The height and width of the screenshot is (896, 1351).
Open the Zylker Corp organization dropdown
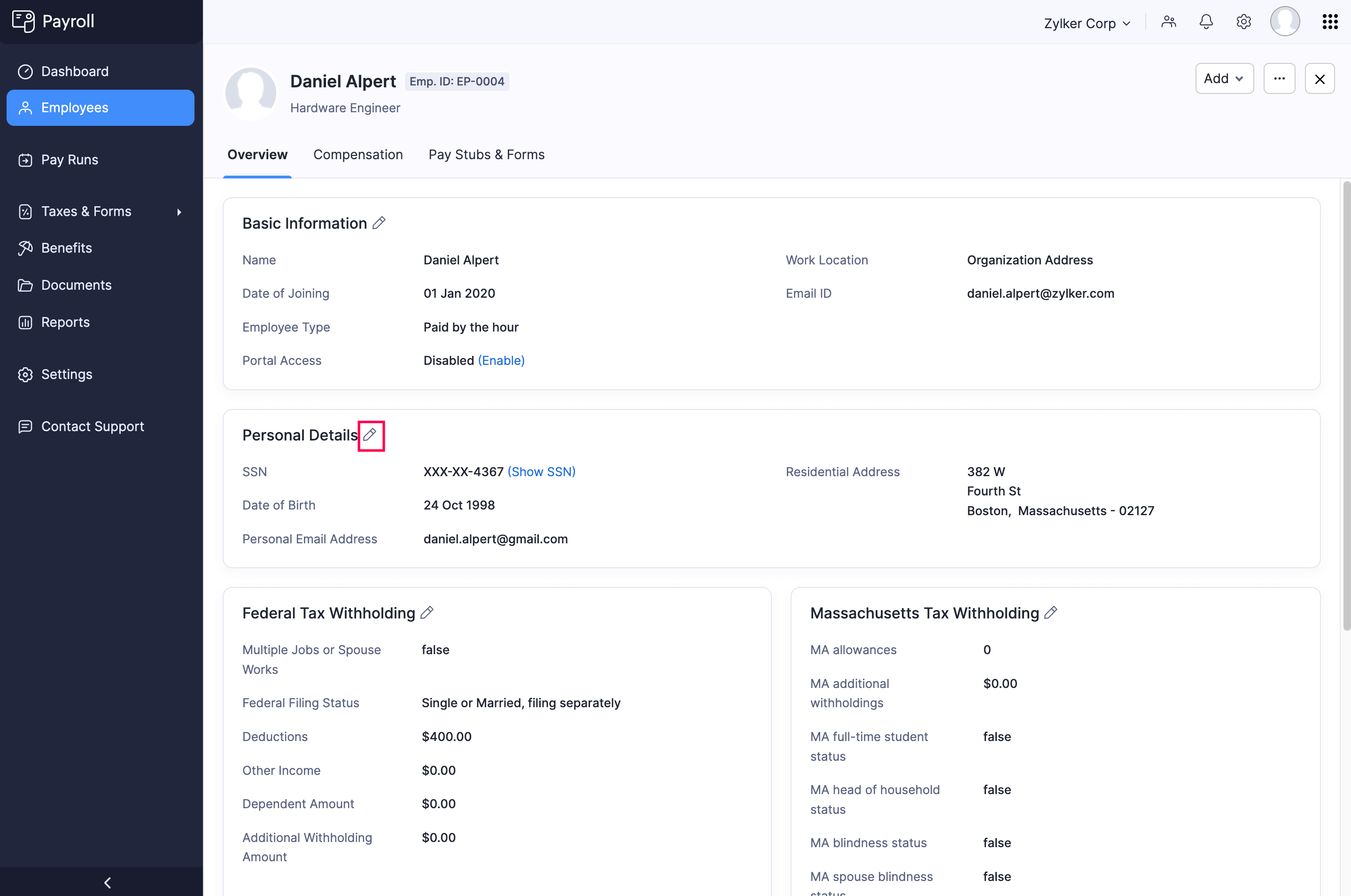pyautogui.click(x=1087, y=23)
